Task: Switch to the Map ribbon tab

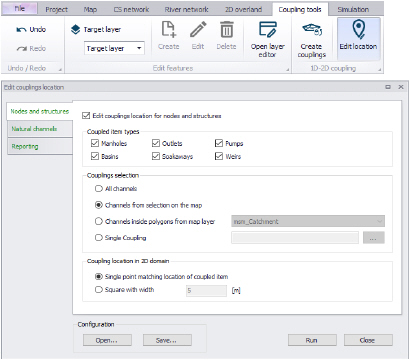Action: click(90, 10)
